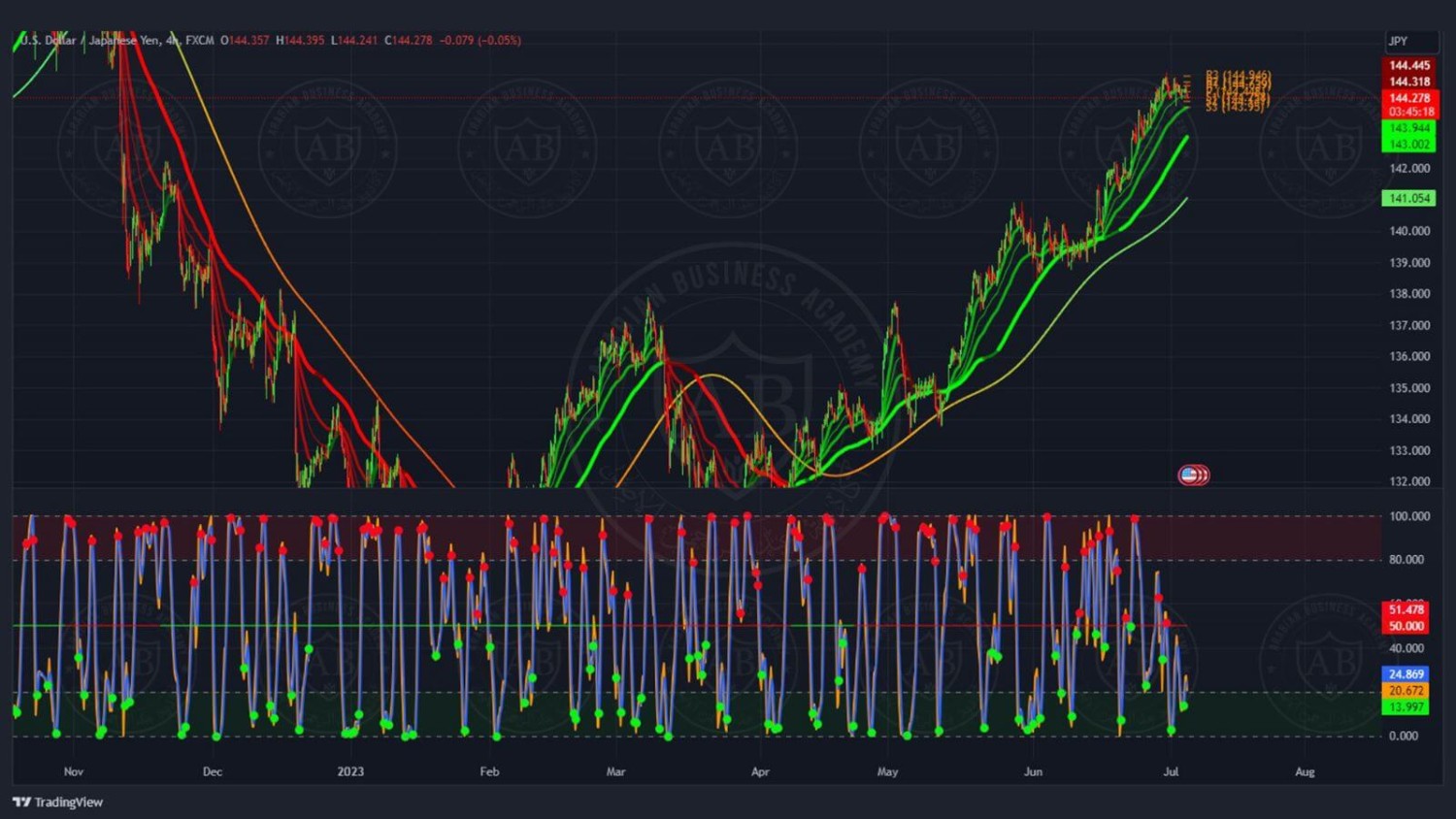Click the Jul label on the time axis
The image size is (1456, 819).
point(1171,771)
